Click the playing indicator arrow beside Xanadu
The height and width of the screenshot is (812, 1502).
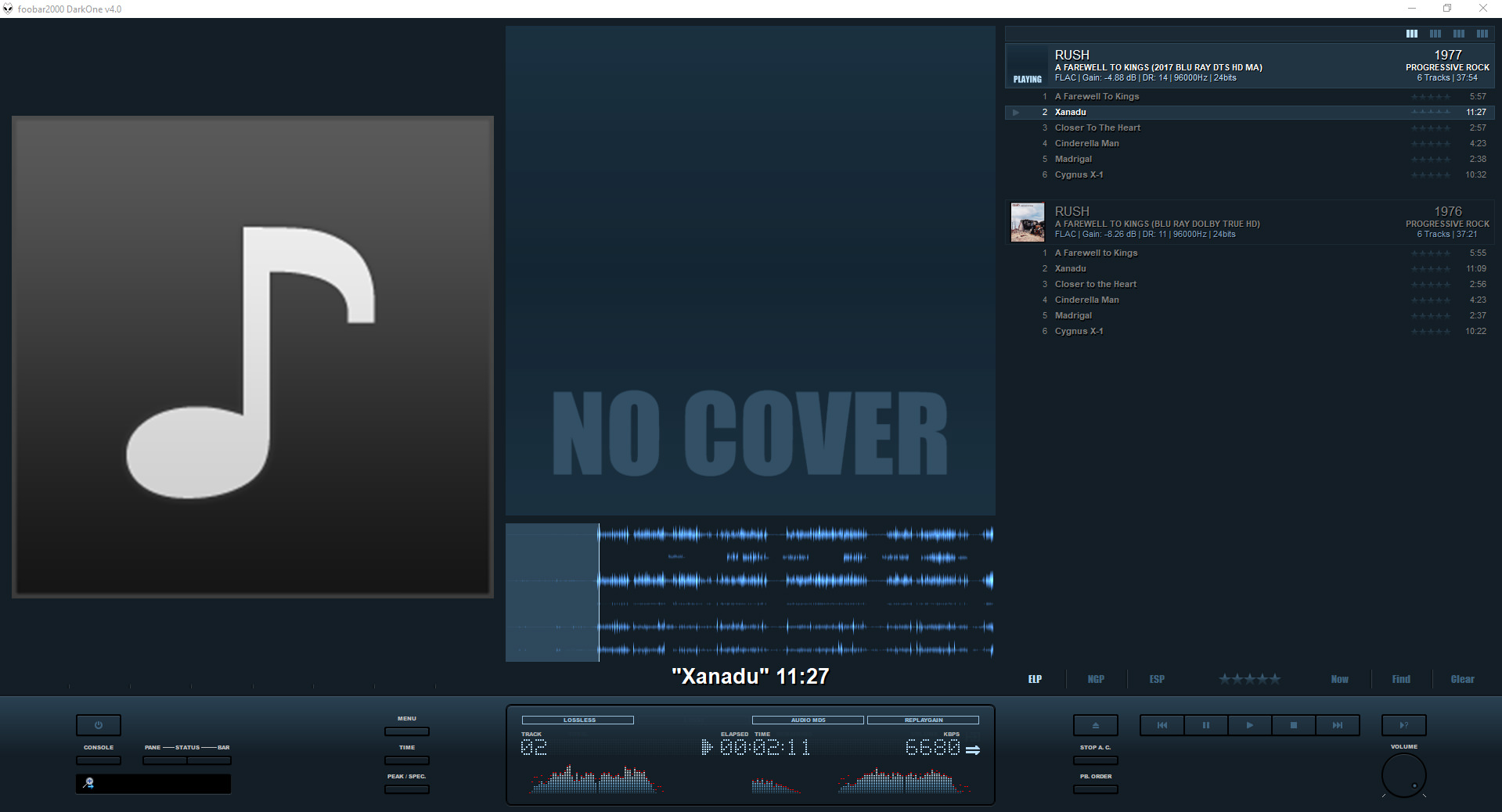click(x=1016, y=112)
